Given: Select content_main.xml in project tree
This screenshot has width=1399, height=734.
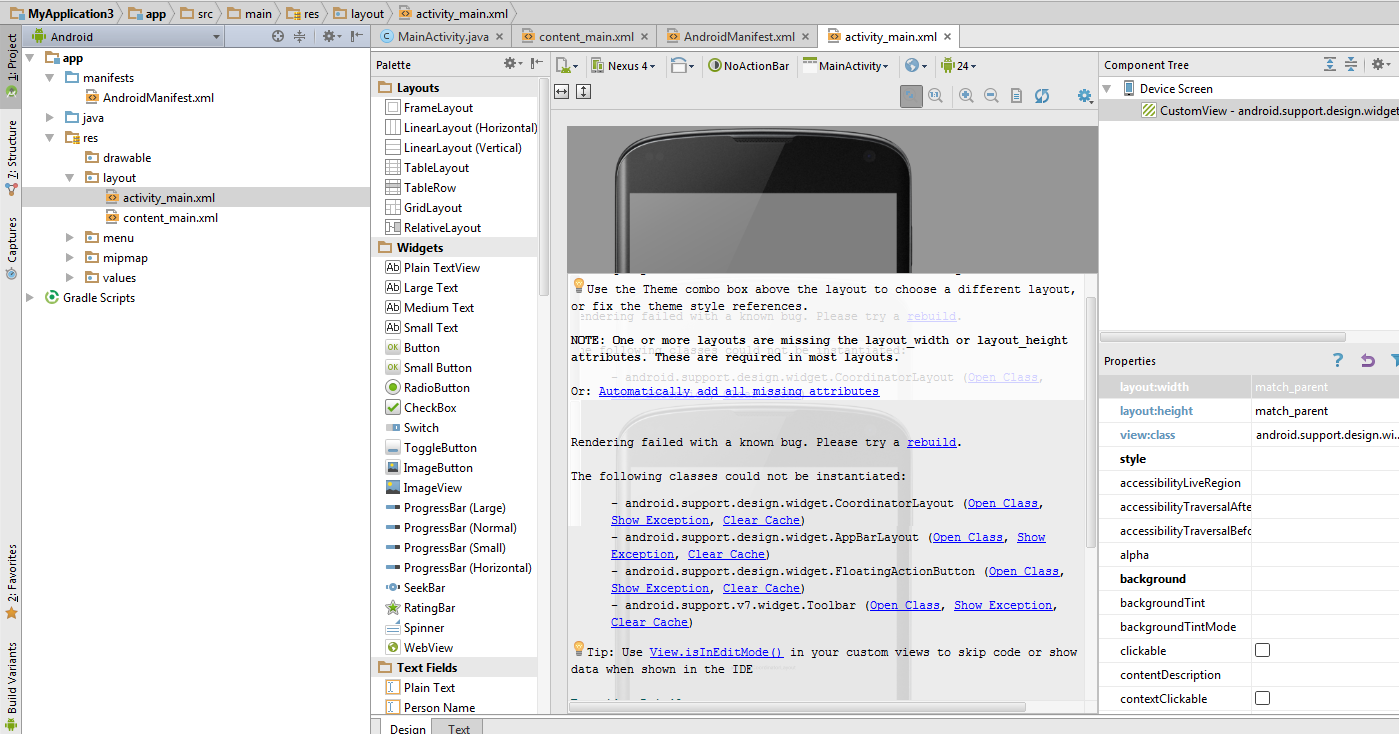Looking at the screenshot, I should 170,217.
